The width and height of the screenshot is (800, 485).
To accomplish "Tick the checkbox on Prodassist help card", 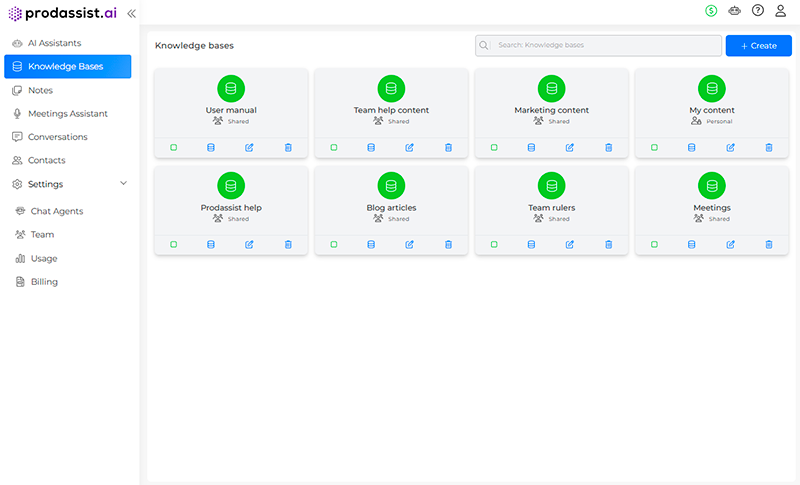I will tap(174, 244).
